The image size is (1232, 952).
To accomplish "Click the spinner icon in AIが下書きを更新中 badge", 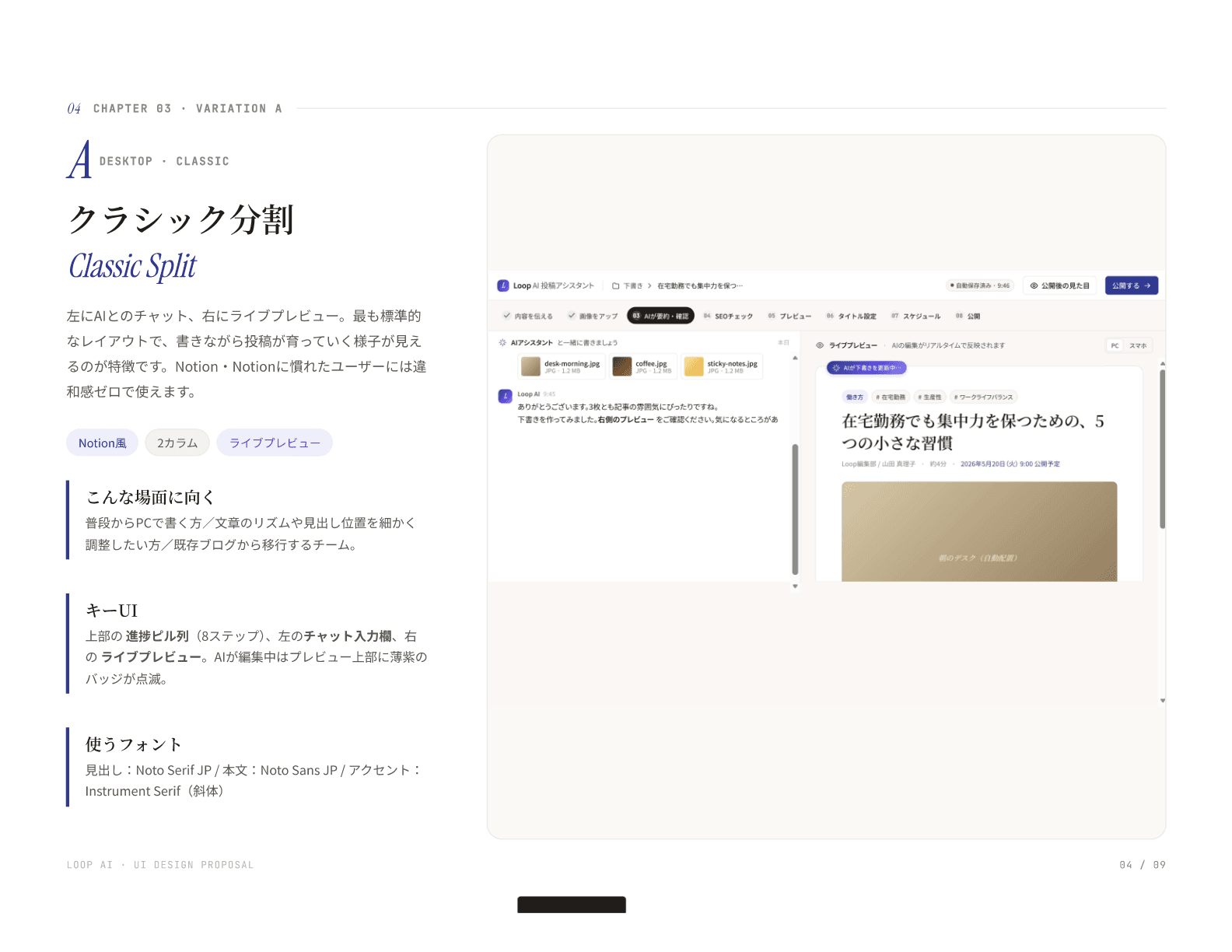I will point(836,368).
